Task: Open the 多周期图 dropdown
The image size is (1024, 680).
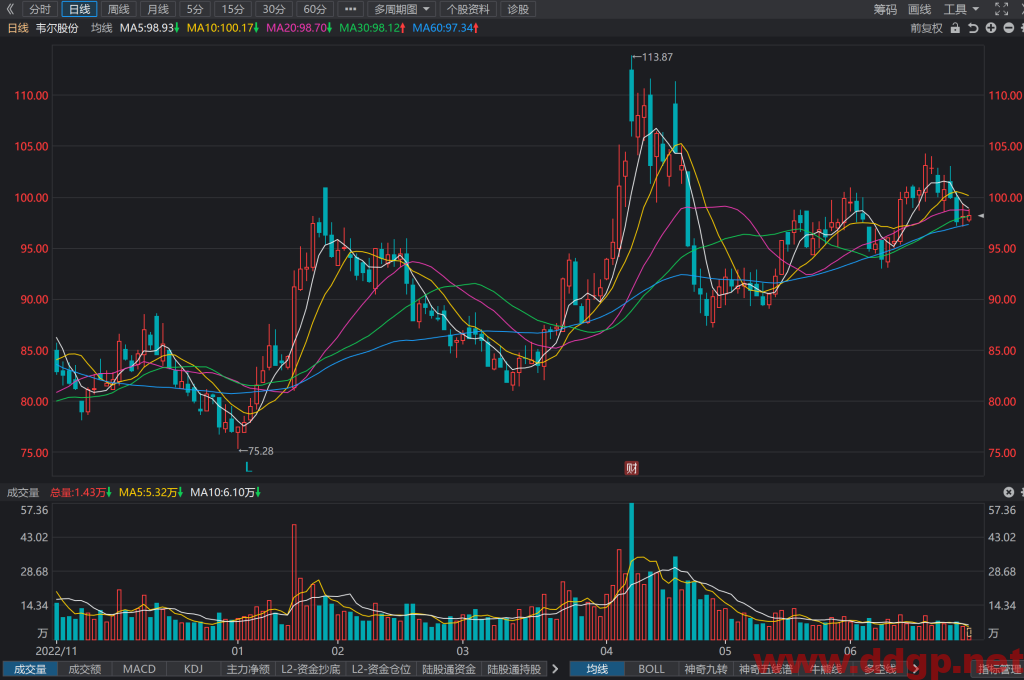Action: tap(401, 9)
